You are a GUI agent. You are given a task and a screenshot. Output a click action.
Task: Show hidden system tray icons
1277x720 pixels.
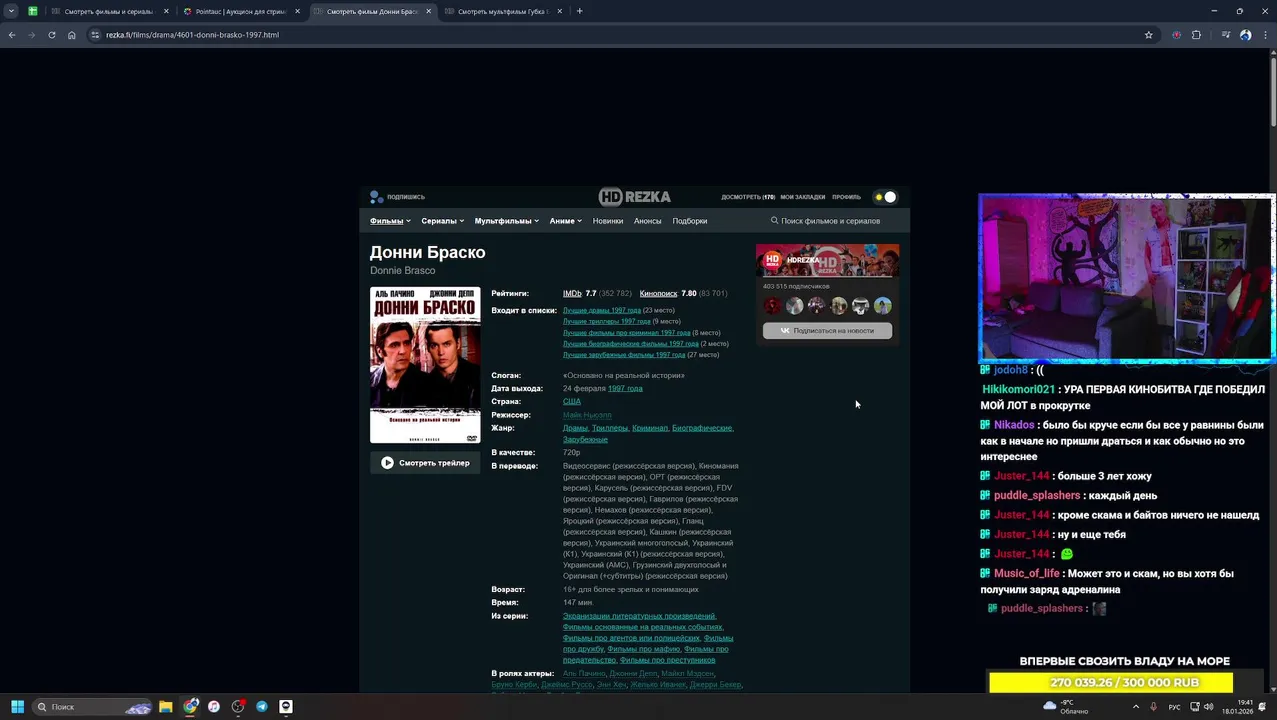point(1135,706)
